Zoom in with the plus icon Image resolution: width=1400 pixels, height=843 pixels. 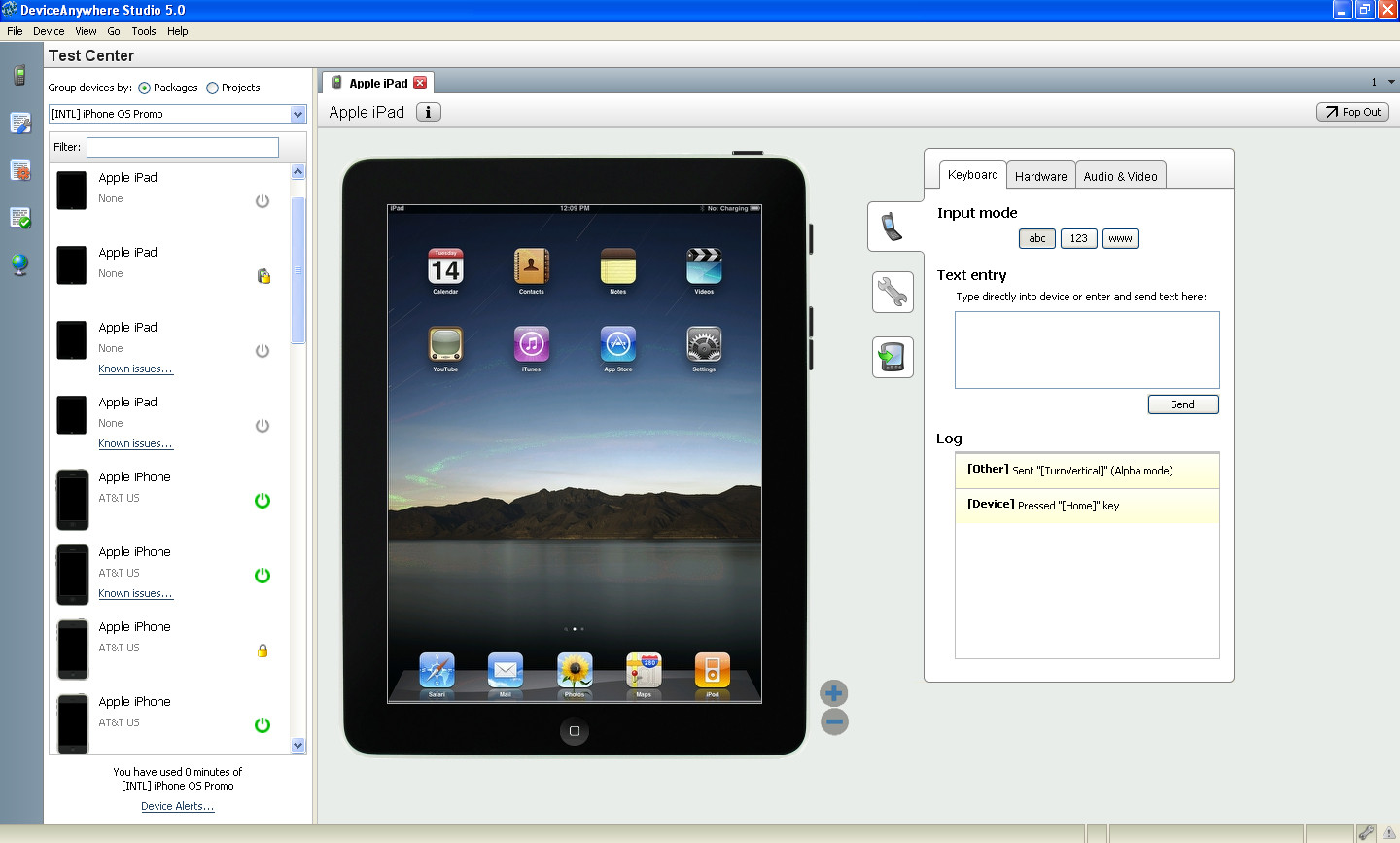click(834, 693)
